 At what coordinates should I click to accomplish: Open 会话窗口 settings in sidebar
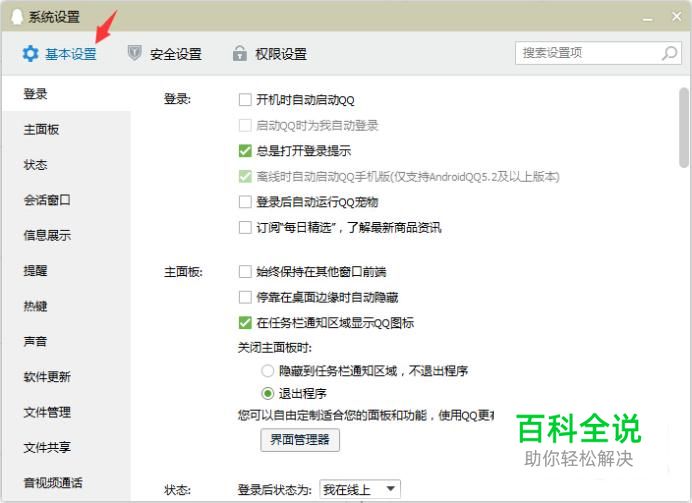67,200
